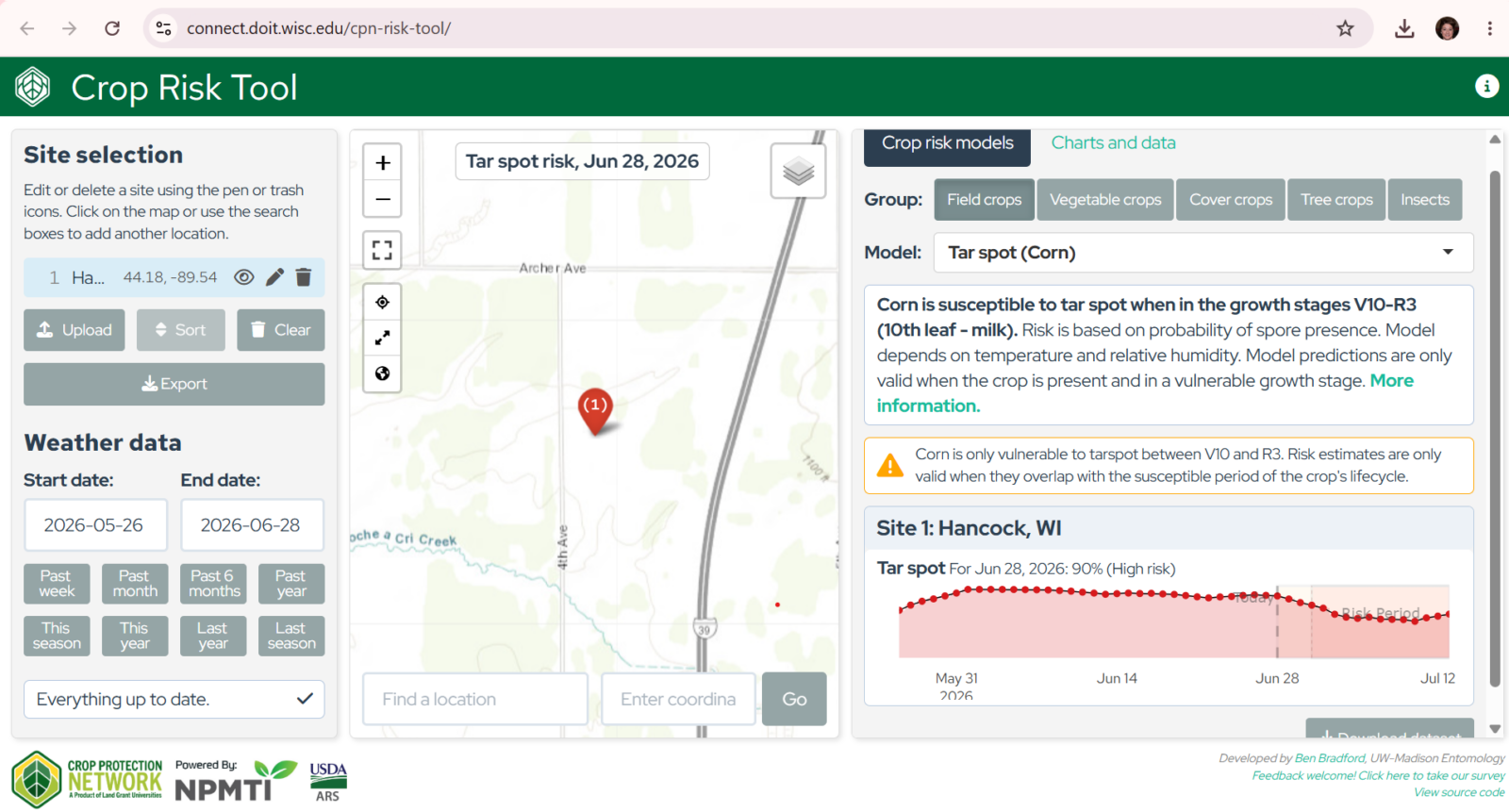Open the Model dropdown Tar spot (Corn)
This screenshot has height=812, width=1509.
(x=1203, y=253)
